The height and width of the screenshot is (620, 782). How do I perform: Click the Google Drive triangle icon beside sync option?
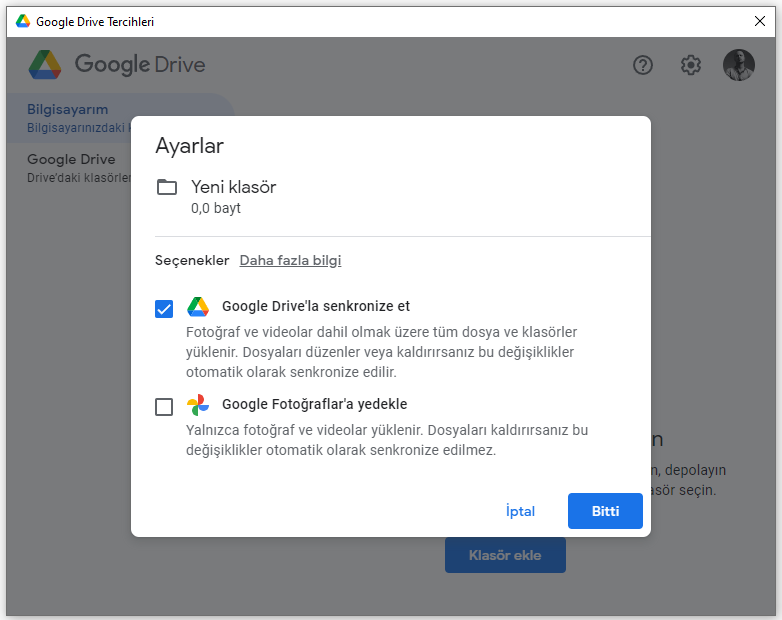coord(198,307)
